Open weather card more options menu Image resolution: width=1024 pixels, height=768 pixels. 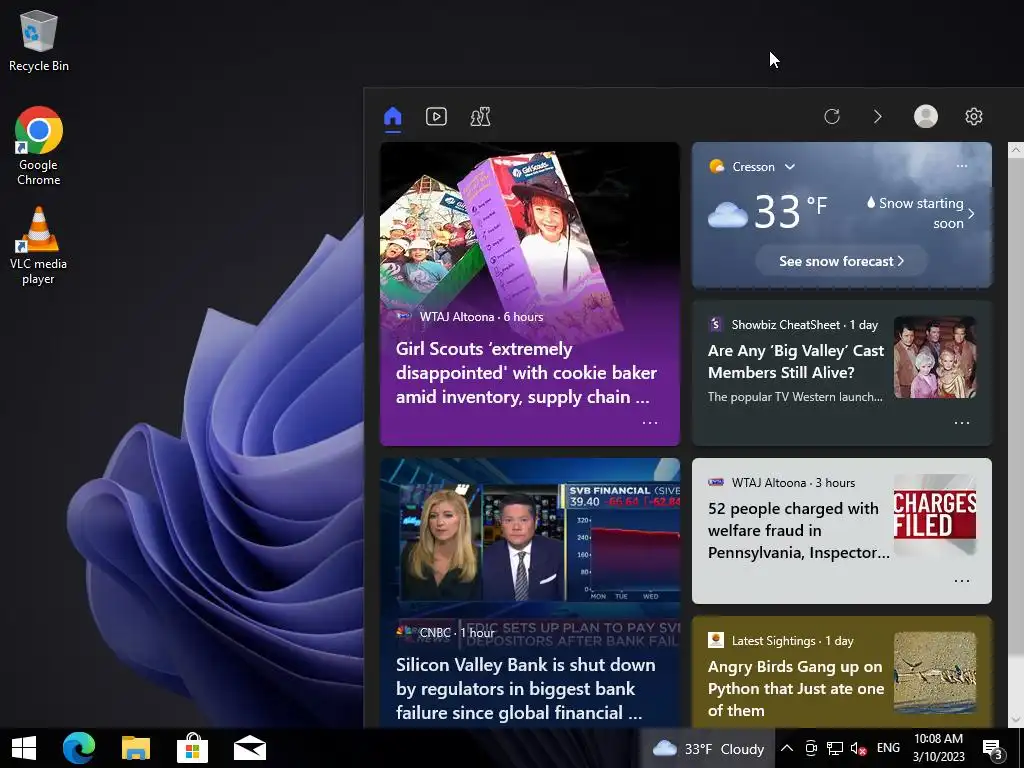pyautogui.click(x=961, y=166)
